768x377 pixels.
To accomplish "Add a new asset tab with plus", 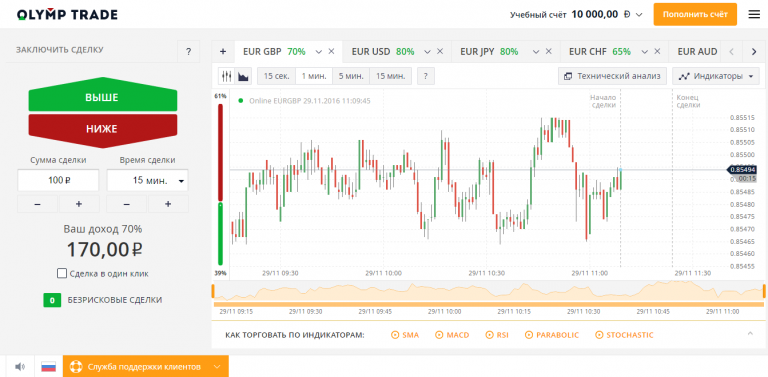I will pyautogui.click(x=223, y=51).
